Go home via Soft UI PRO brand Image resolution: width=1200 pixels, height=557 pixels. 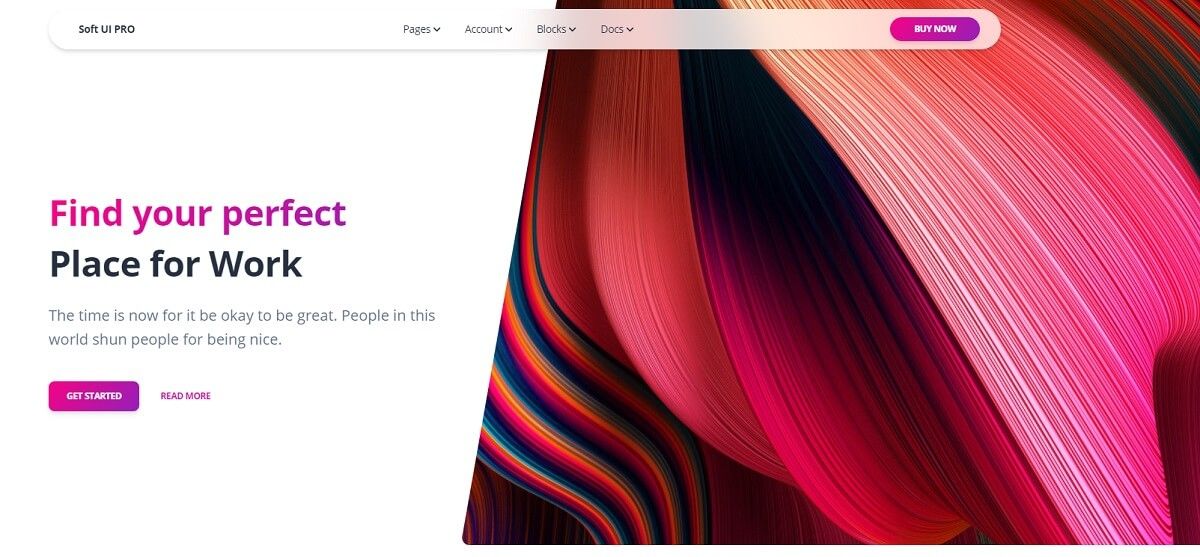(107, 29)
